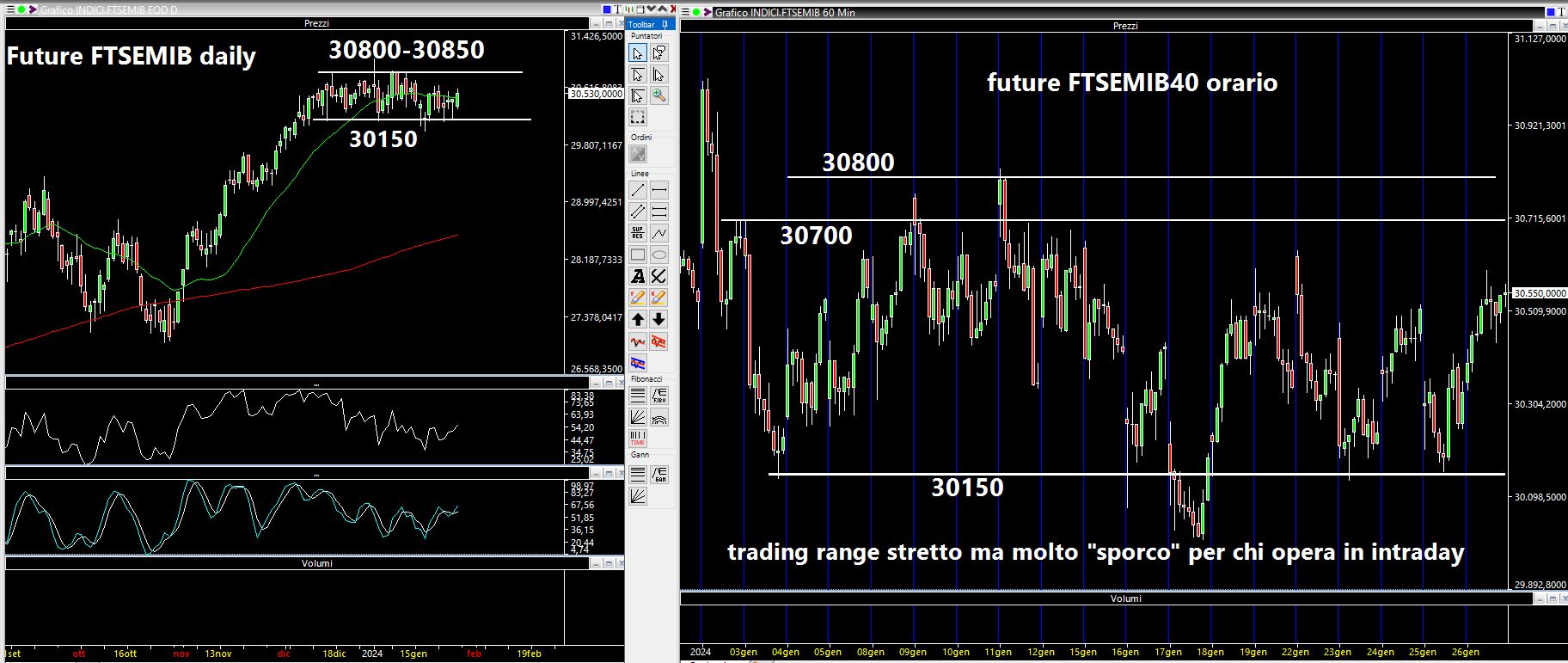
Task: Minimize the daily Prezzi pane
Action: (596, 23)
